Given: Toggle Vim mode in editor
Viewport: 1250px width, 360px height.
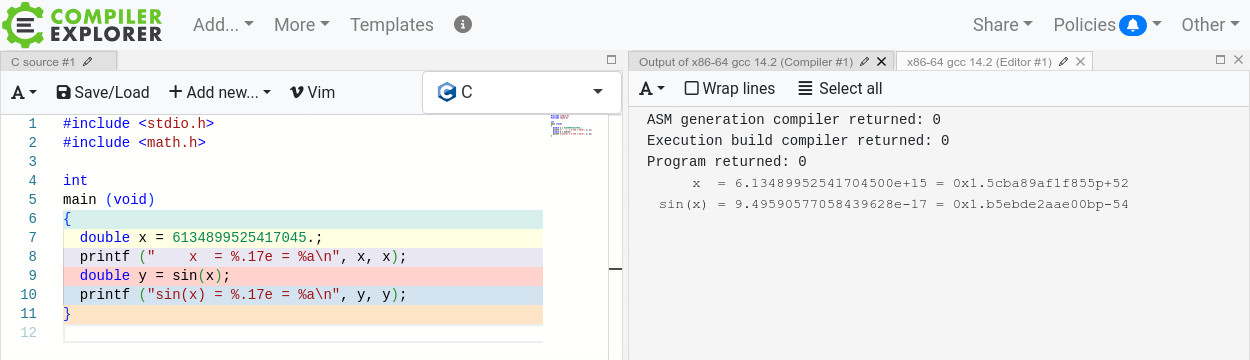Looking at the screenshot, I should [312, 92].
